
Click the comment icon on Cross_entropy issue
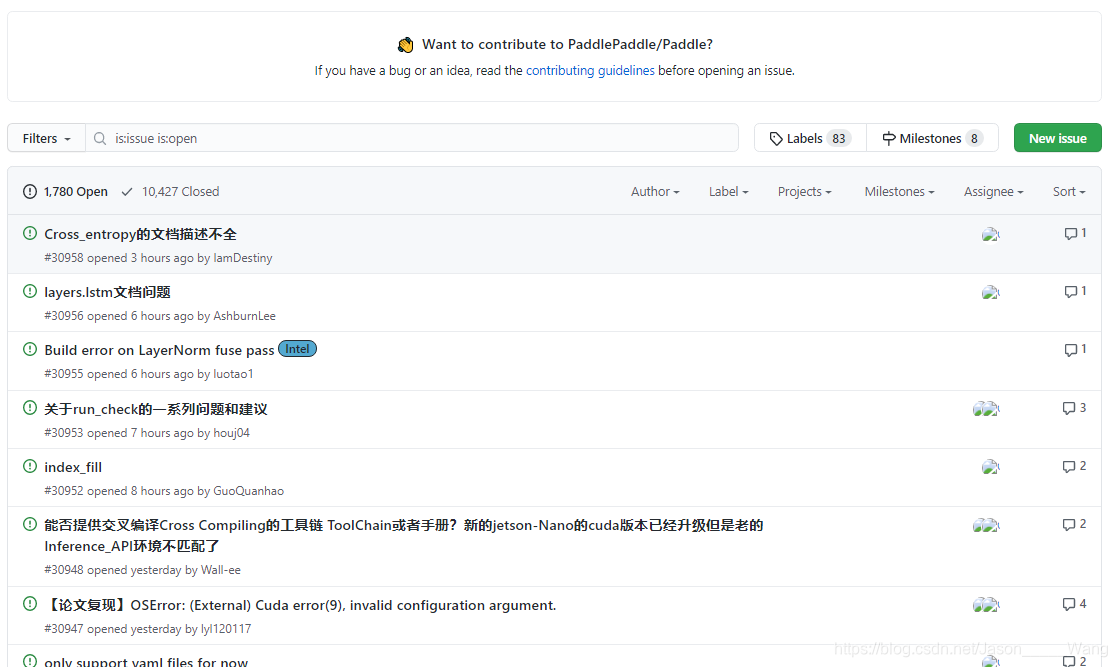pos(1070,234)
